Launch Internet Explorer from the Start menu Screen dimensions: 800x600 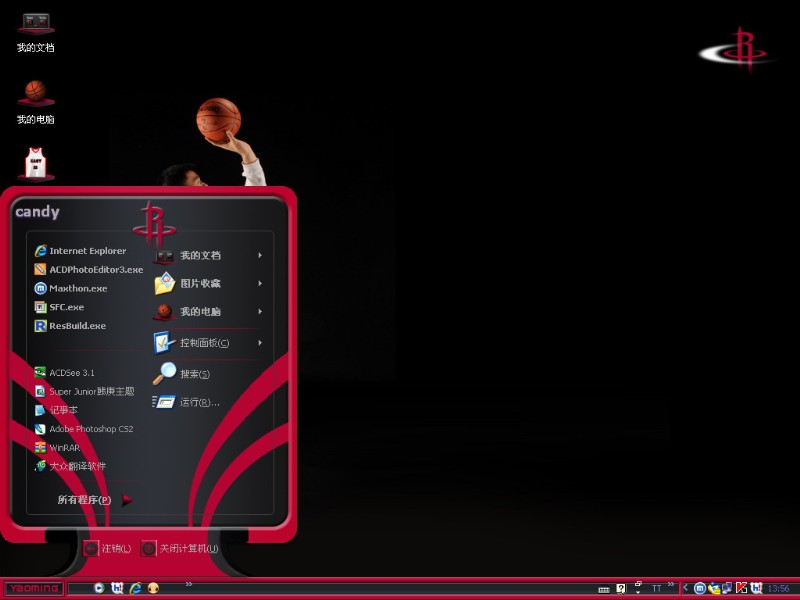81,251
